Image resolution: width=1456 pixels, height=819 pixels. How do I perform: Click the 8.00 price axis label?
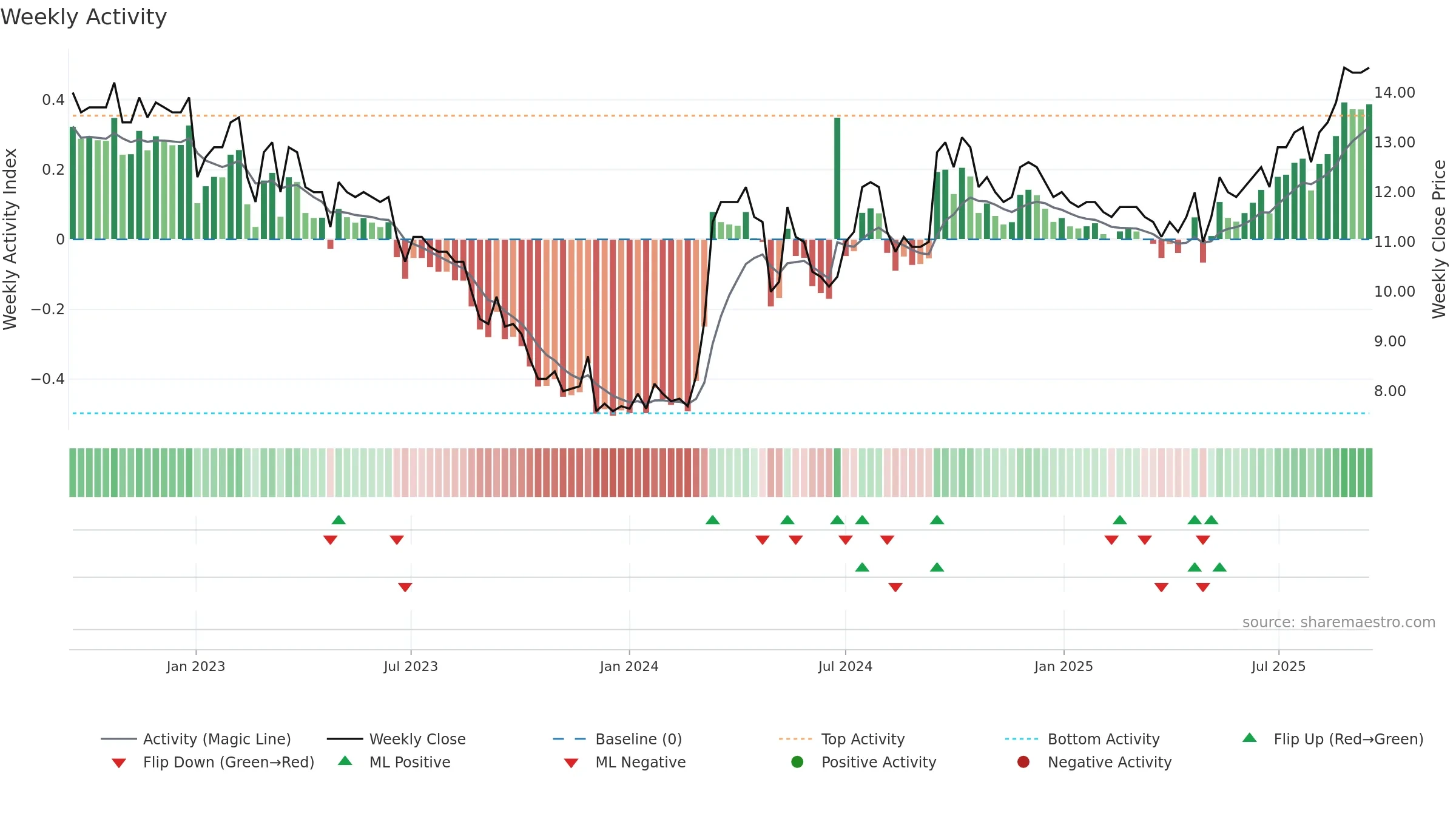pyautogui.click(x=1390, y=391)
